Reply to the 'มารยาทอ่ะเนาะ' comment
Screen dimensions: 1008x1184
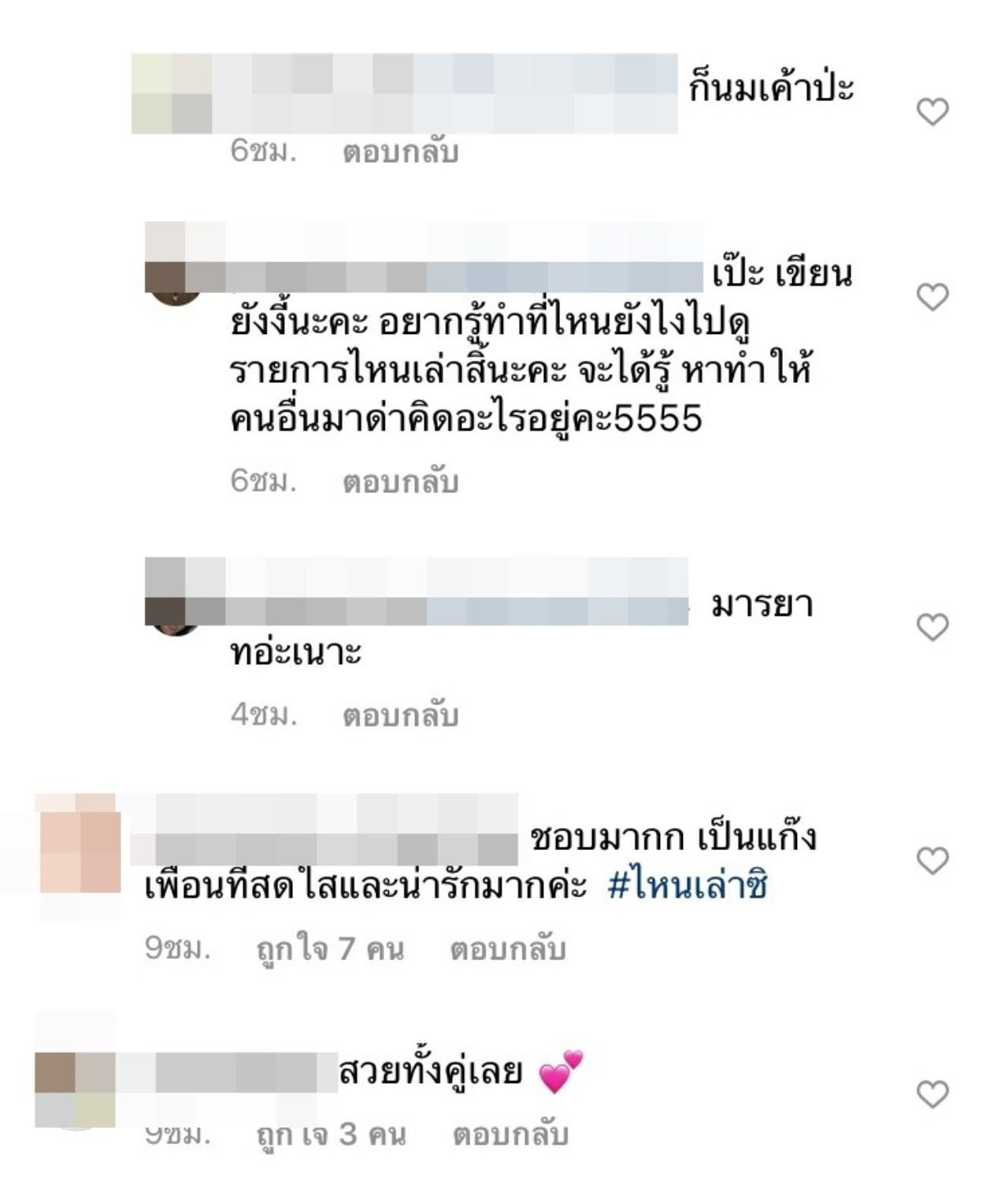coord(400,714)
